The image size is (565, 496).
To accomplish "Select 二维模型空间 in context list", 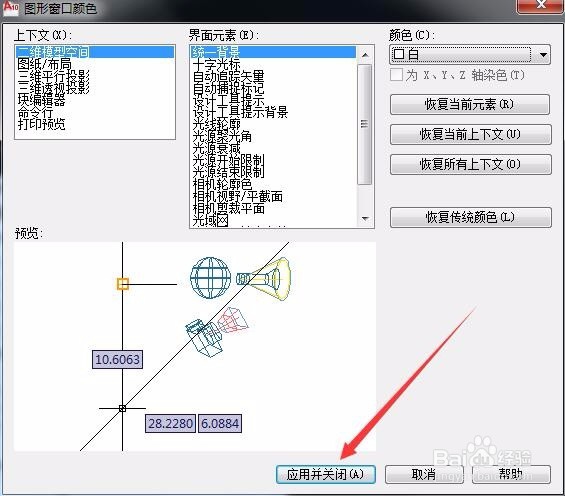I will [x=95, y=52].
